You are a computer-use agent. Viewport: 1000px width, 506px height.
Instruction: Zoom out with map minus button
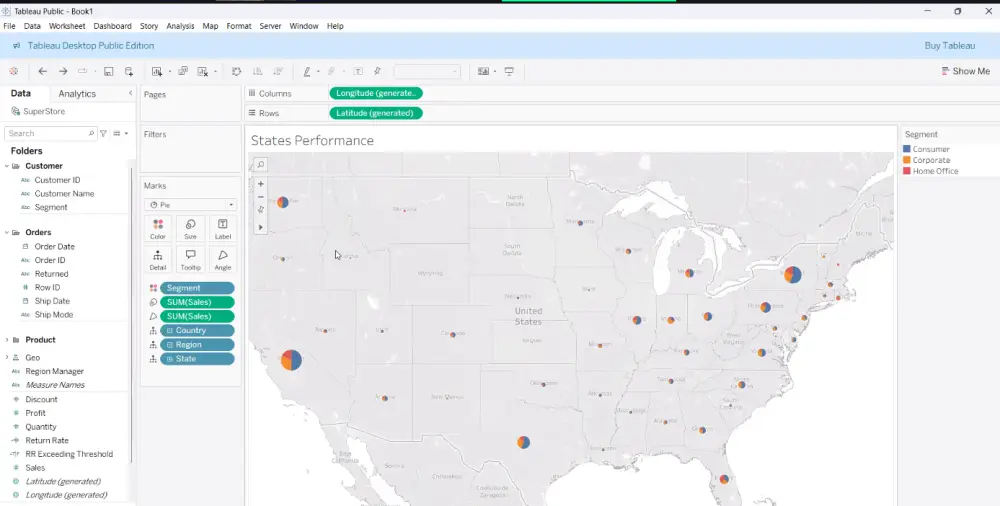point(260,197)
